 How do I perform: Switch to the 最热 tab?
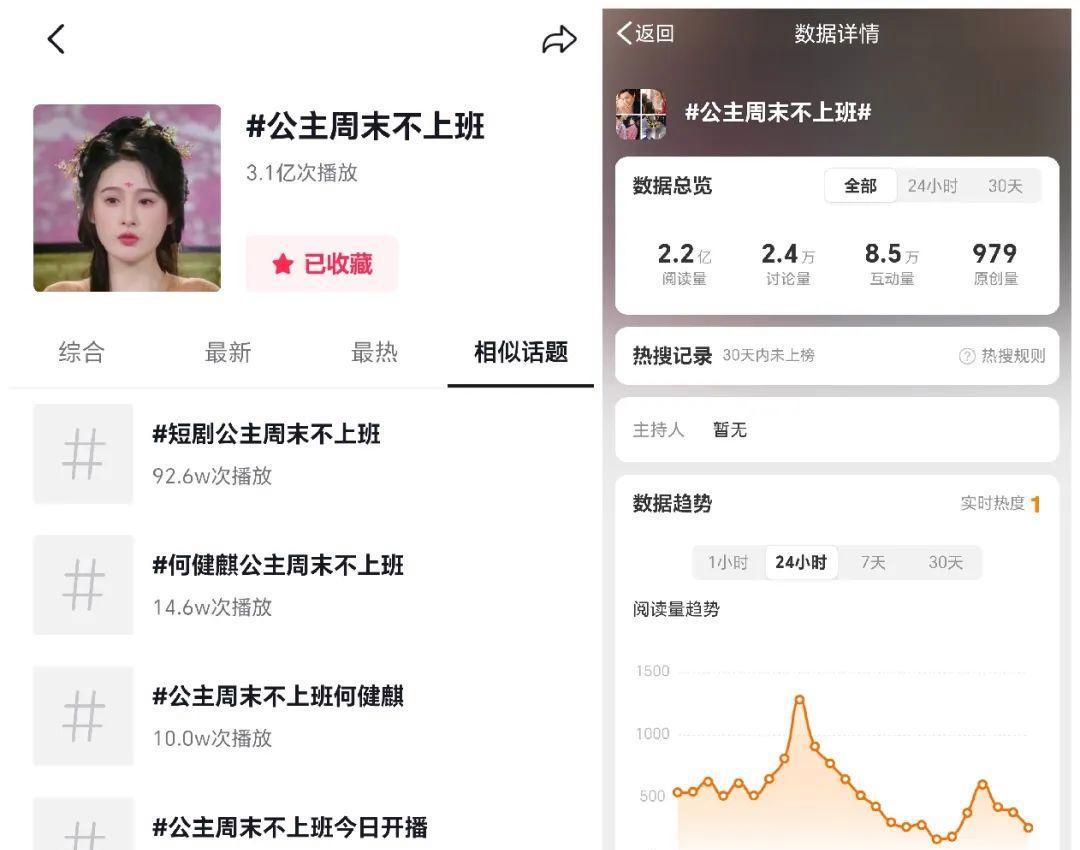374,352
